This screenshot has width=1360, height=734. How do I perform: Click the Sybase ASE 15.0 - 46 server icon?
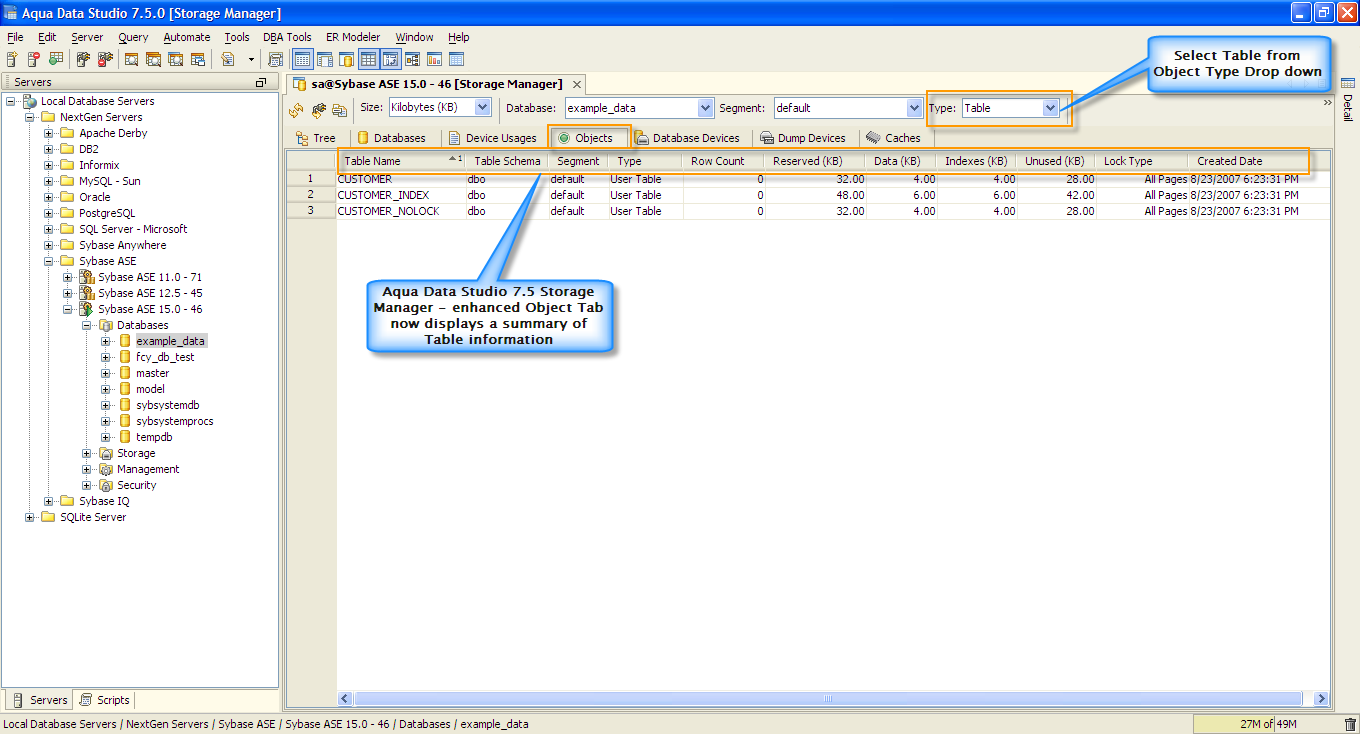point(87,309)
